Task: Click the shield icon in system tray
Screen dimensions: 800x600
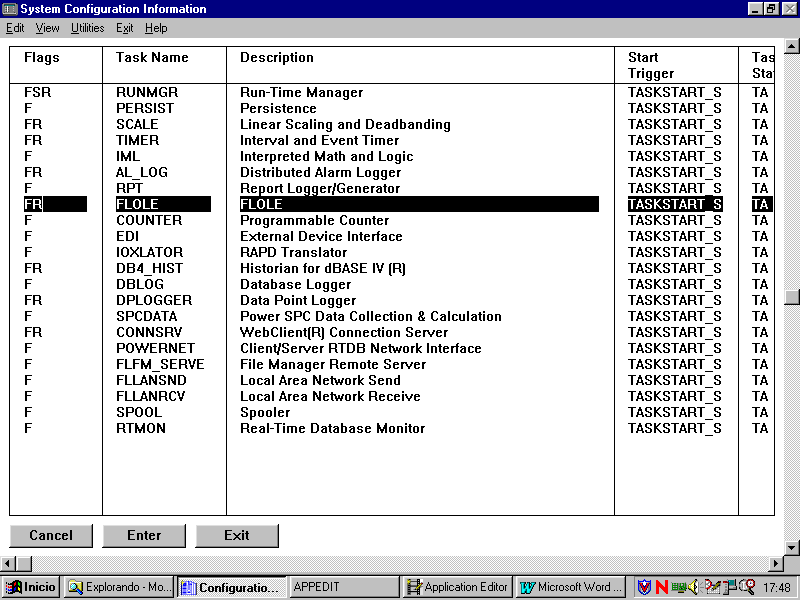Action: (x=645, y=587)
